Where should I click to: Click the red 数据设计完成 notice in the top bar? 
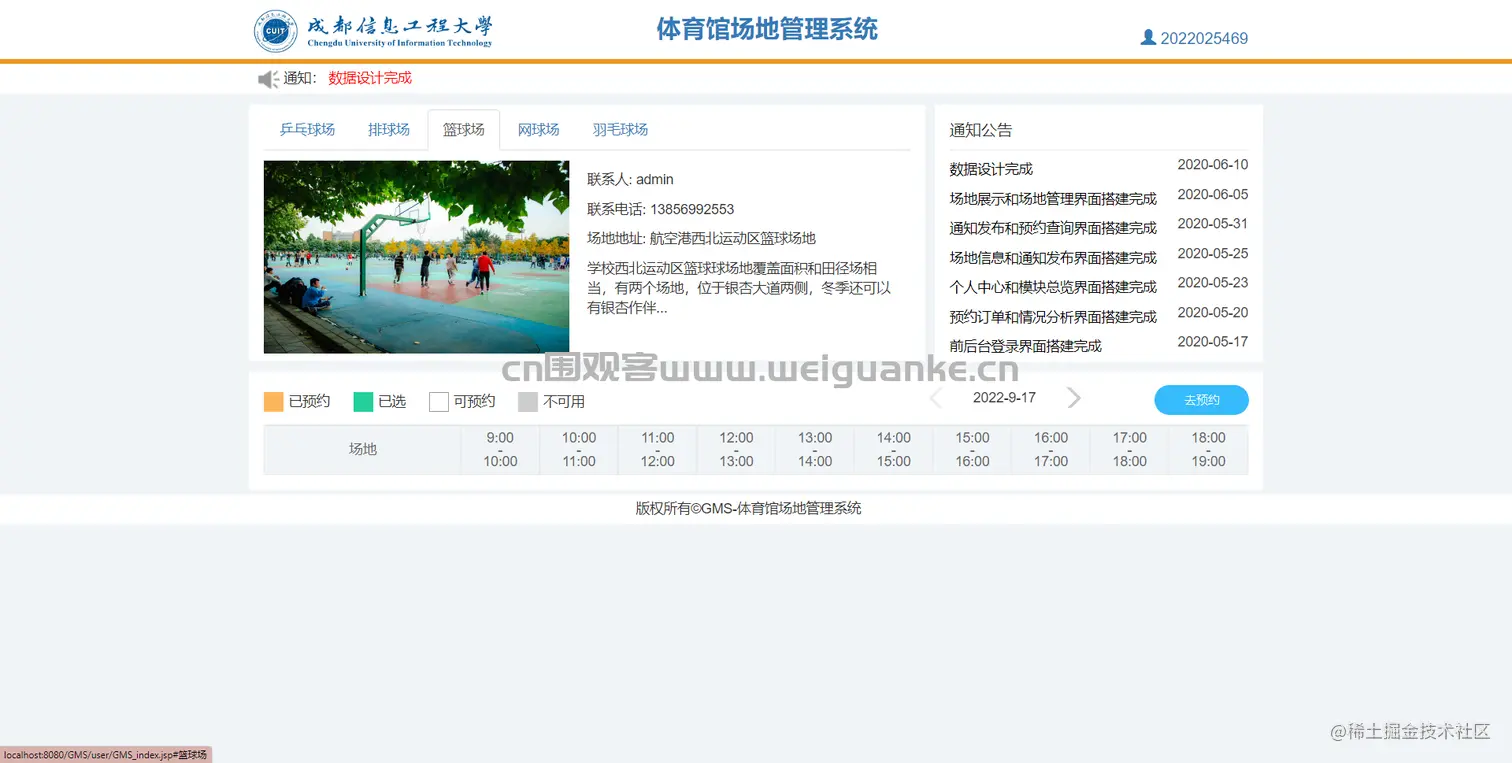[x=370, y=78]
